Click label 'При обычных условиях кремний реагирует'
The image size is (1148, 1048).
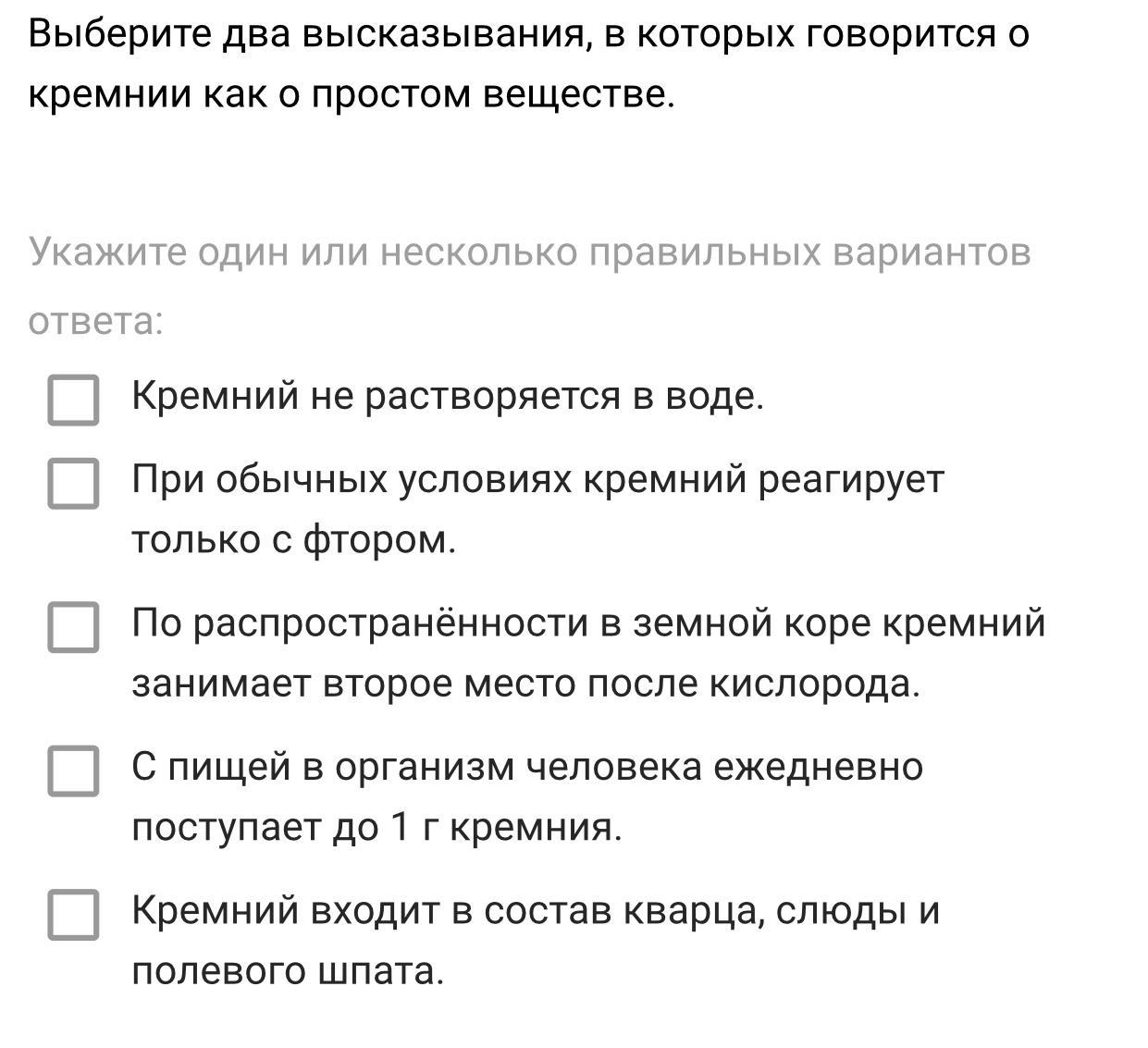point(537,479)
